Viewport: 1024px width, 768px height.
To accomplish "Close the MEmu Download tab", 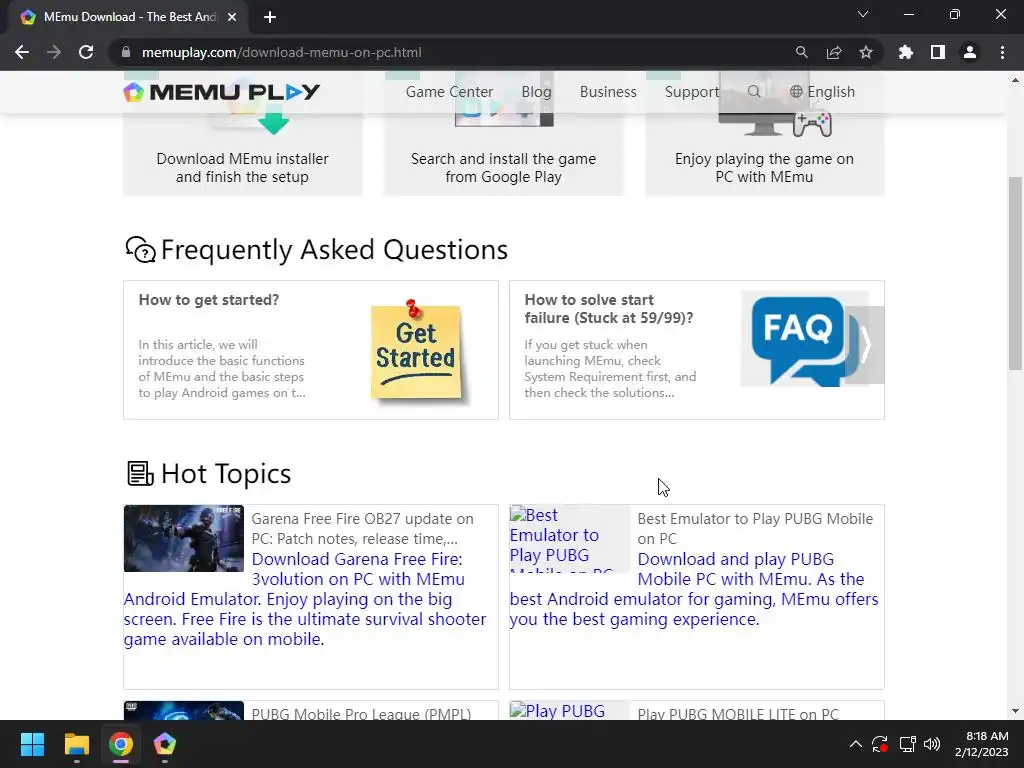I will (232, 17).
